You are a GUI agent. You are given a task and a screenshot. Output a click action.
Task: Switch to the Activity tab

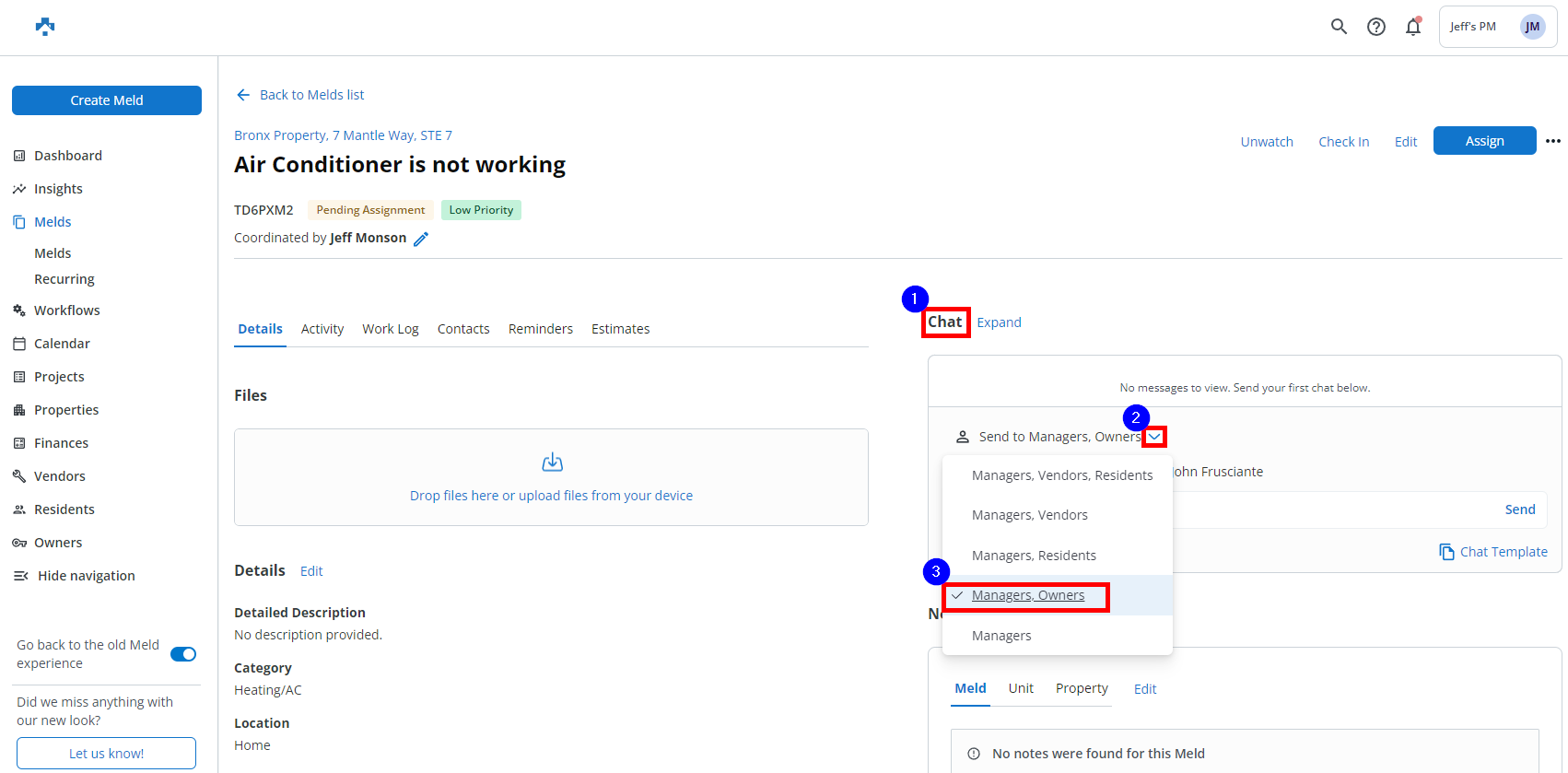pyautogui.click(x=322, y=329)
